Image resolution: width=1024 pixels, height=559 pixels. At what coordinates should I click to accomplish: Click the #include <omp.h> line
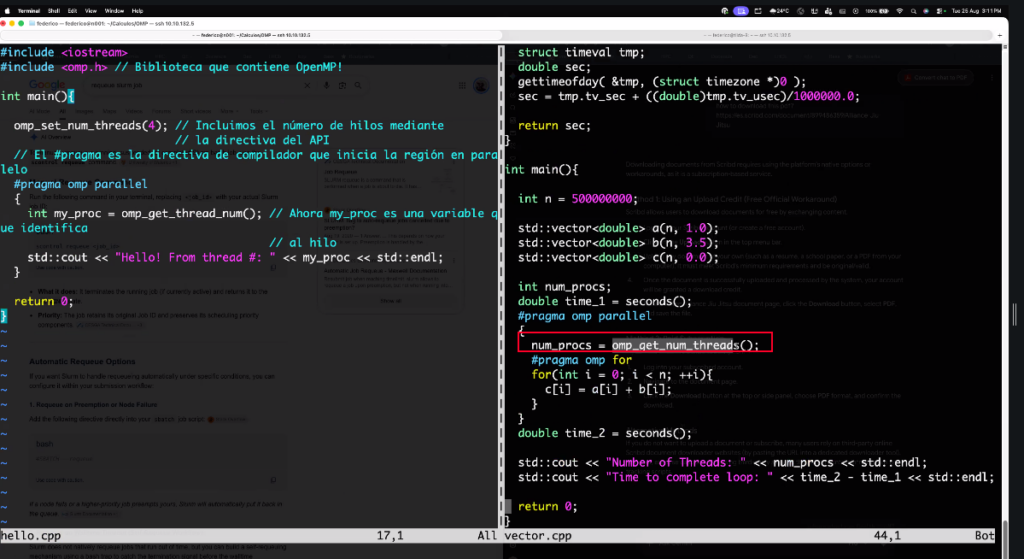(171, 67)
